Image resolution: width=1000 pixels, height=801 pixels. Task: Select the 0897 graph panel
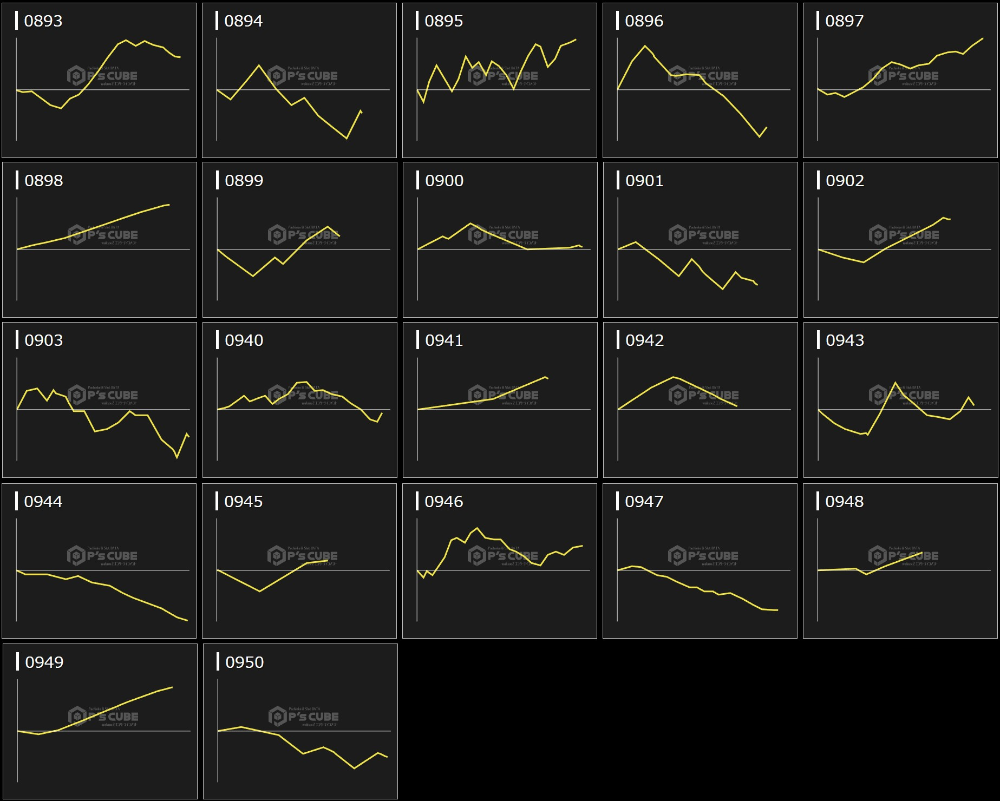(x=900, y=80)
